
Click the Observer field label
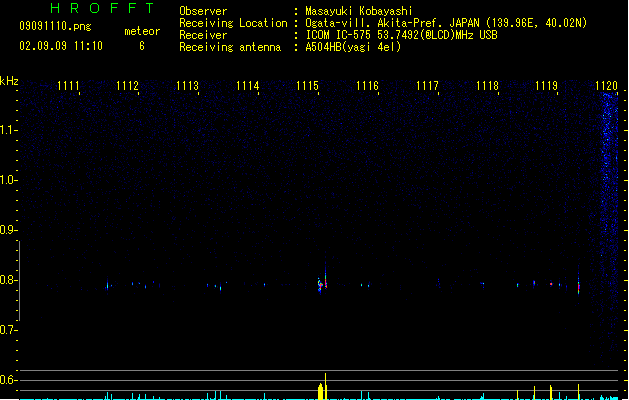(x=203, y=11)
